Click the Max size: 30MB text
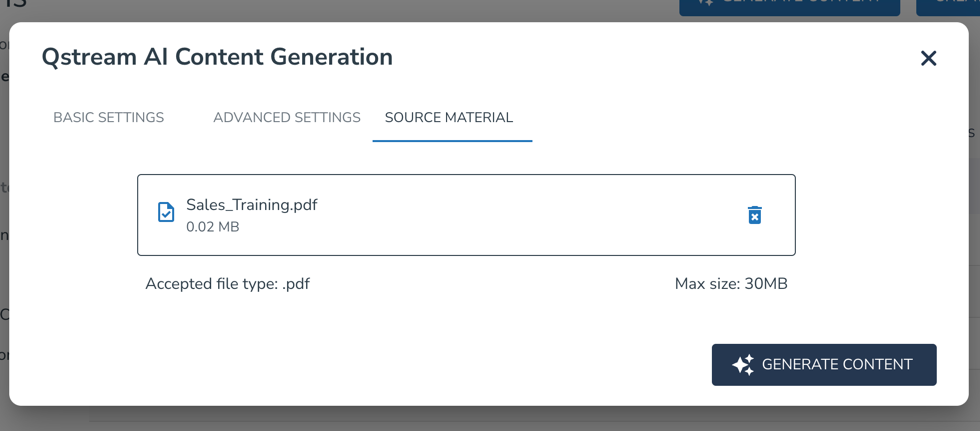This screenshot has height=431, width=980. point(731,284)
